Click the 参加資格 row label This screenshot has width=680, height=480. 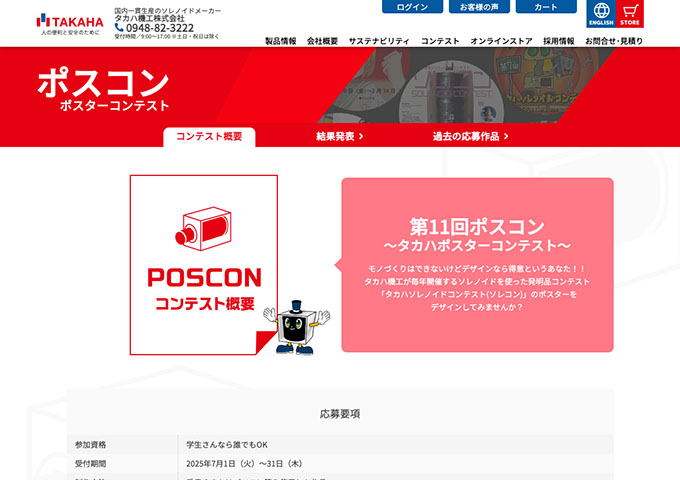[90, 445]
